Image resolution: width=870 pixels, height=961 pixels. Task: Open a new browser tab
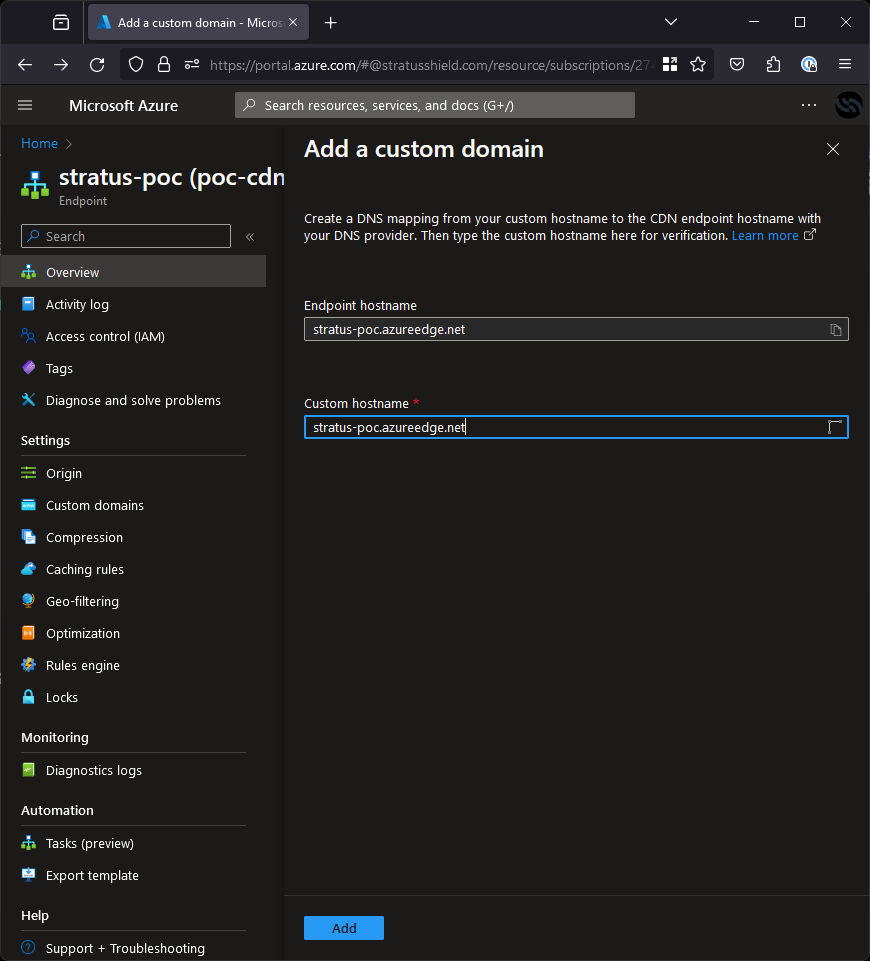tap(330, 23)
